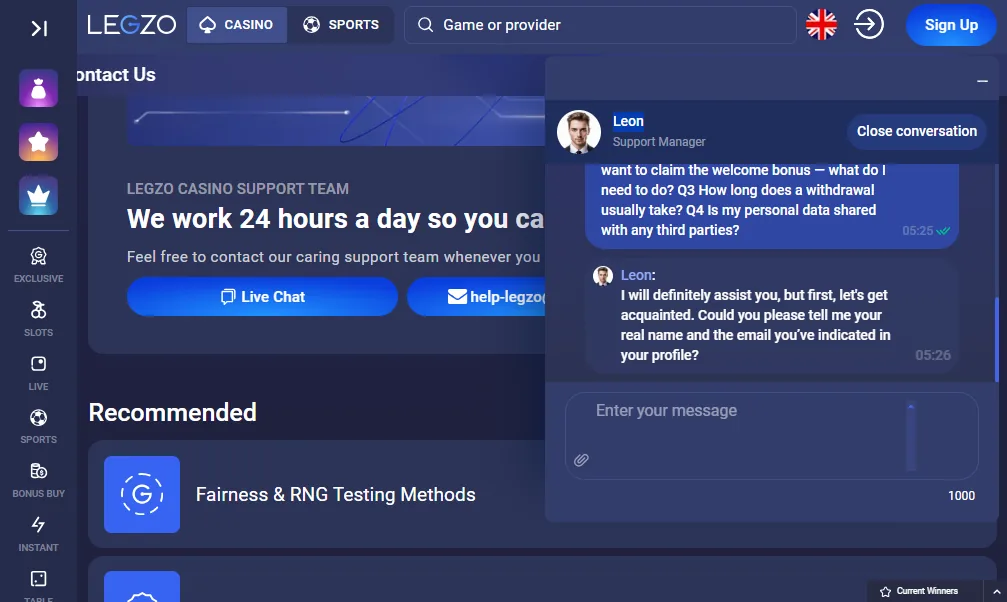The width and height of the screenshot is (1007, 602).
Task: Click the Live Chat button
Action: (262, 297)
